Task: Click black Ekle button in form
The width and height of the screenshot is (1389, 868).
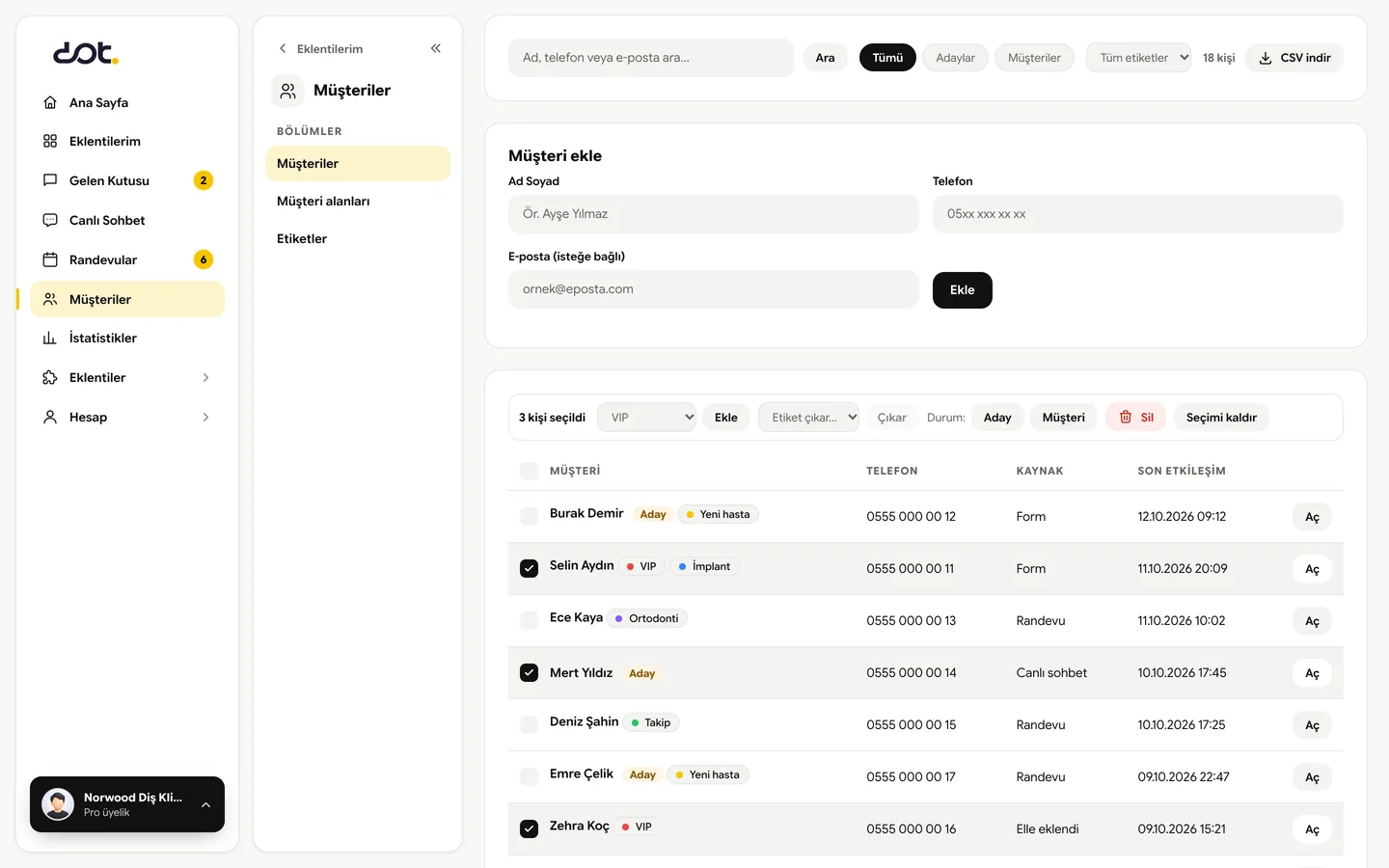Action: pos(963,290)
